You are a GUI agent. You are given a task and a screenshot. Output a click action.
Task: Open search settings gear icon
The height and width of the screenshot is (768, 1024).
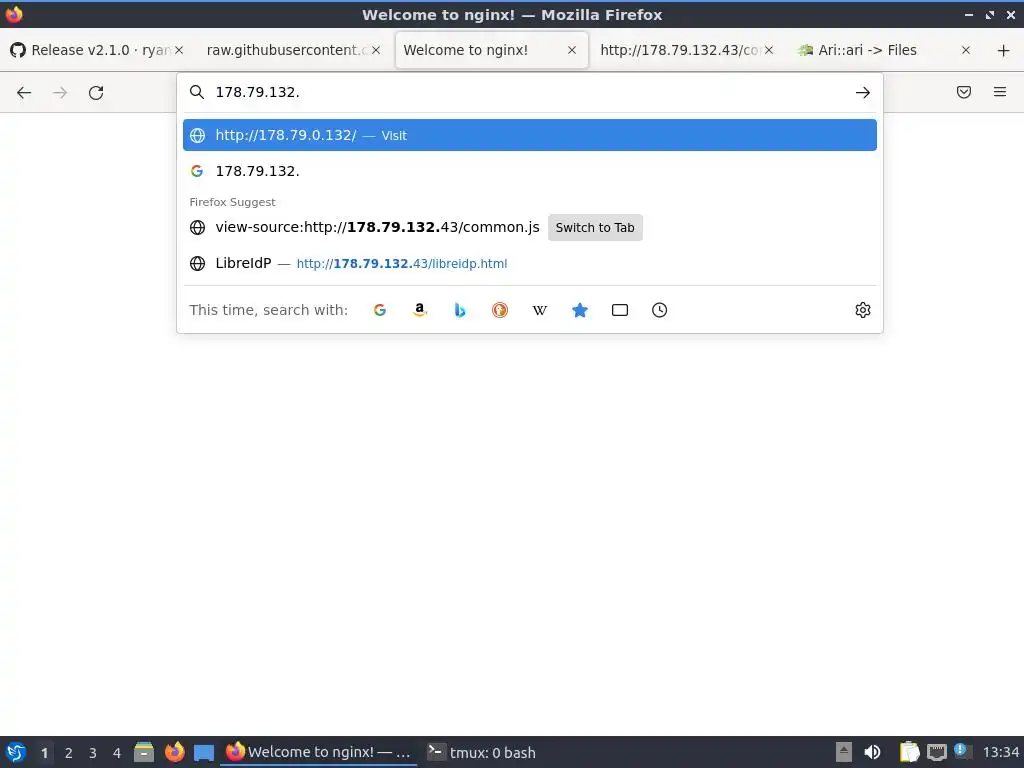click(x=863, y=310)
